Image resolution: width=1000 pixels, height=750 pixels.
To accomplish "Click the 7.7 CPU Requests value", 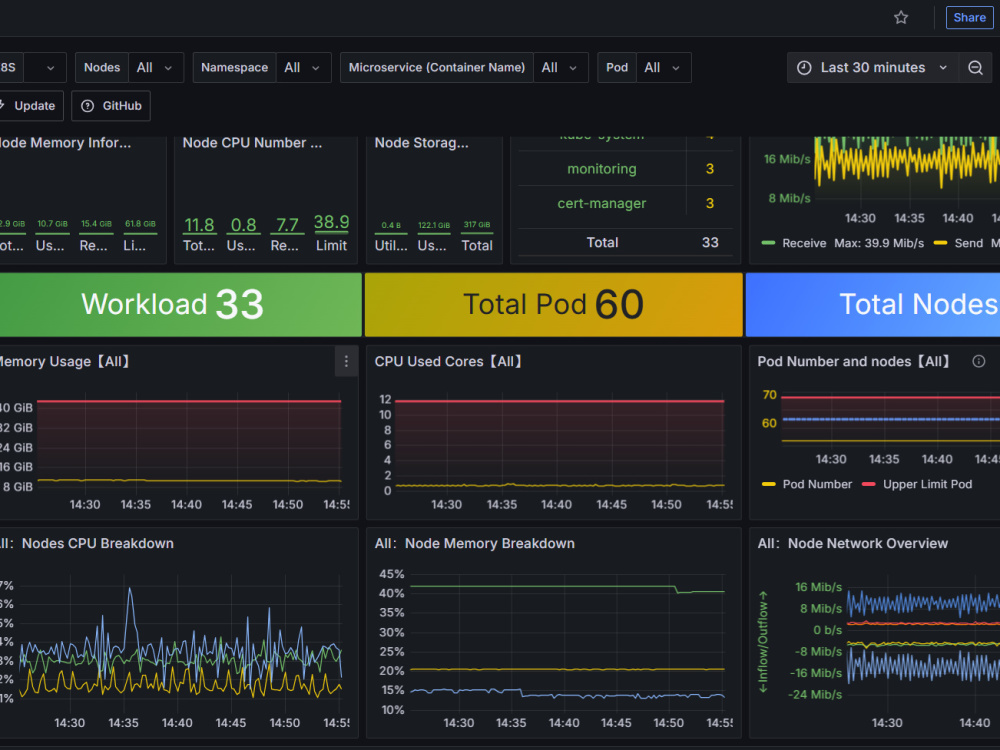I will coord(287,225).
